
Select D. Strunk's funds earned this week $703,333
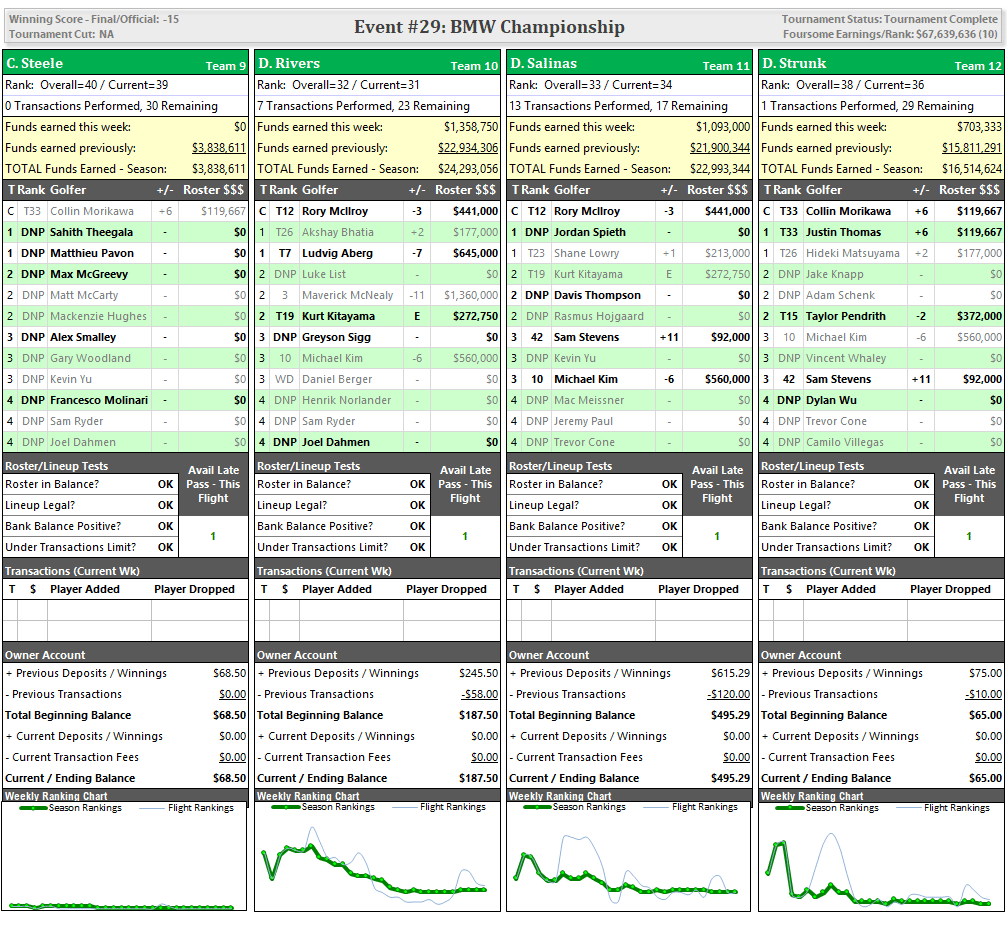[977, 127]
